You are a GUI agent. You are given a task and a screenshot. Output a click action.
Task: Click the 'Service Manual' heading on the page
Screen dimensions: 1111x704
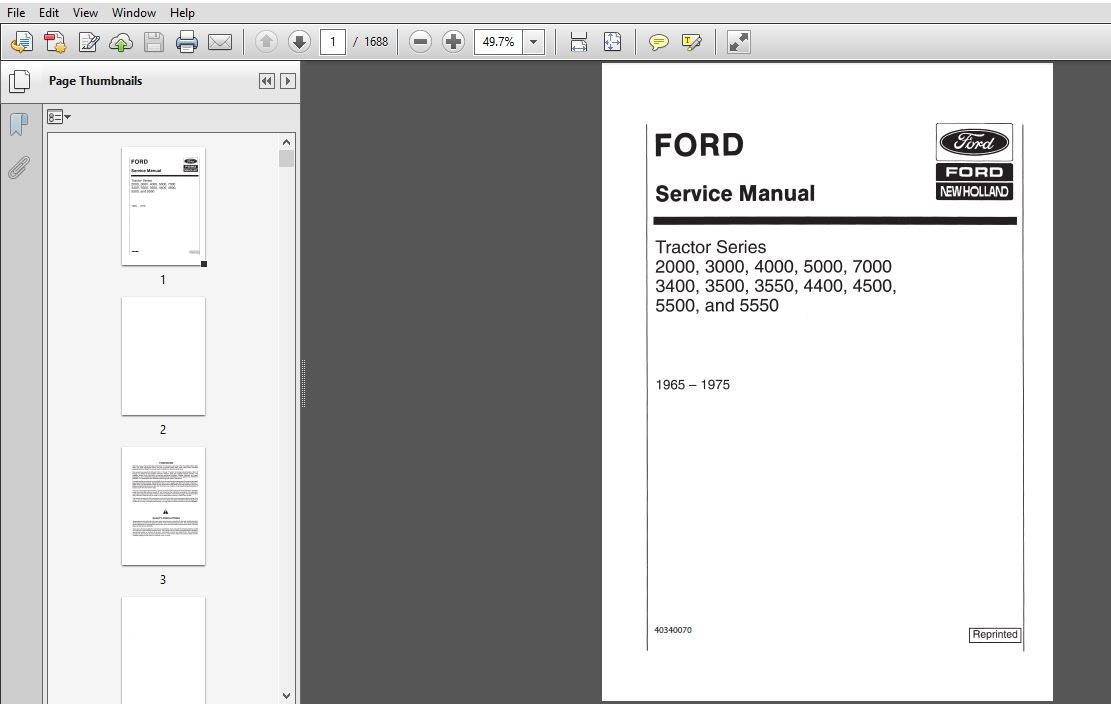[735, 193]
